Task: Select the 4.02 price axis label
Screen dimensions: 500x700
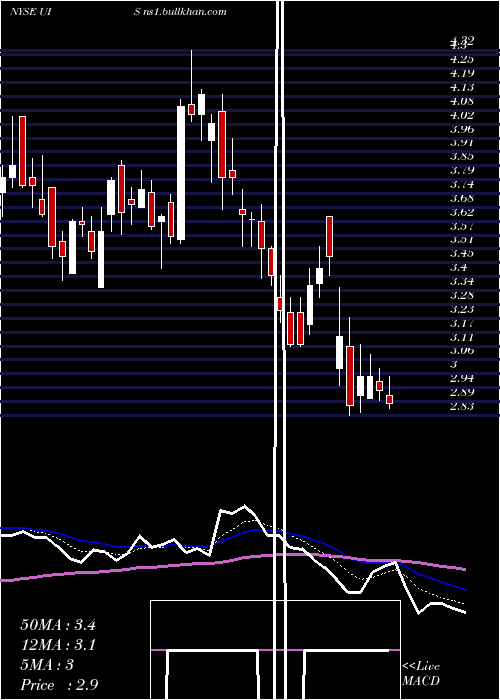Action: point(462,115)
